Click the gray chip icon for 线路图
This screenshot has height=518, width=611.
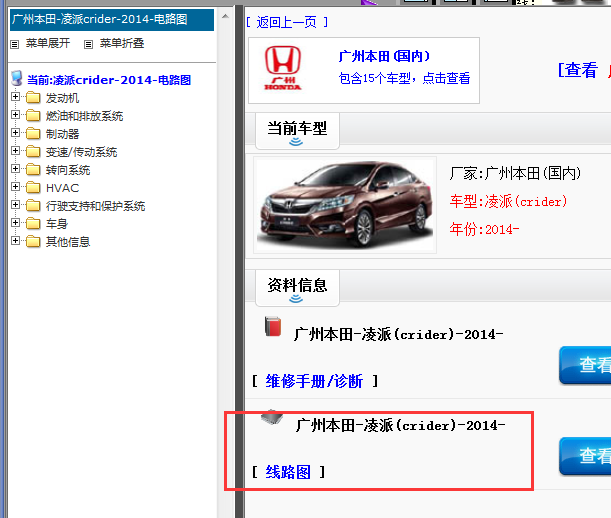point(272,417)
